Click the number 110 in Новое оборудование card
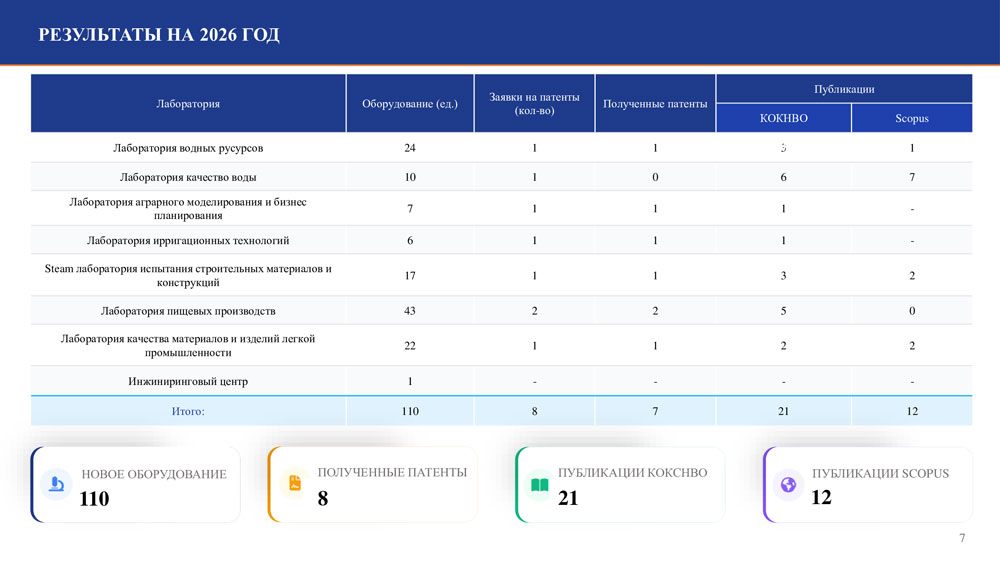The image size is (1000, 562). pos(94,498)
